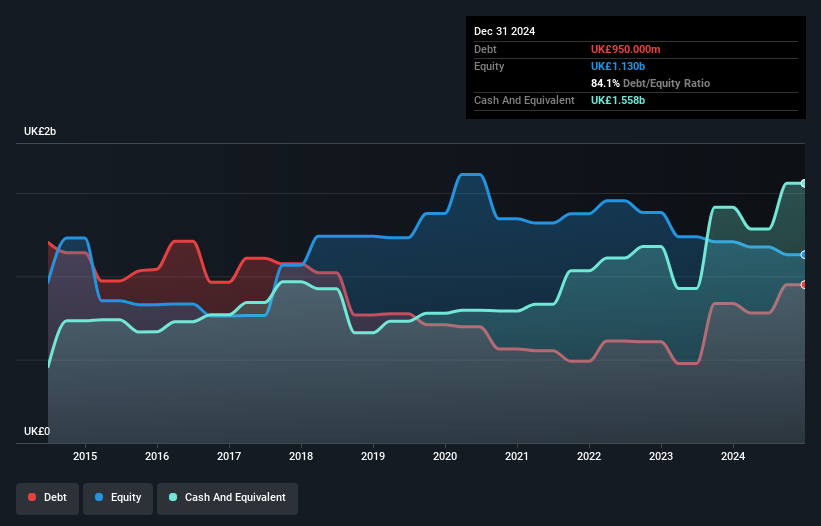This screenshot has width=821, height=526.
Task: Click the 2017 x-axis label
Action: 229,456
